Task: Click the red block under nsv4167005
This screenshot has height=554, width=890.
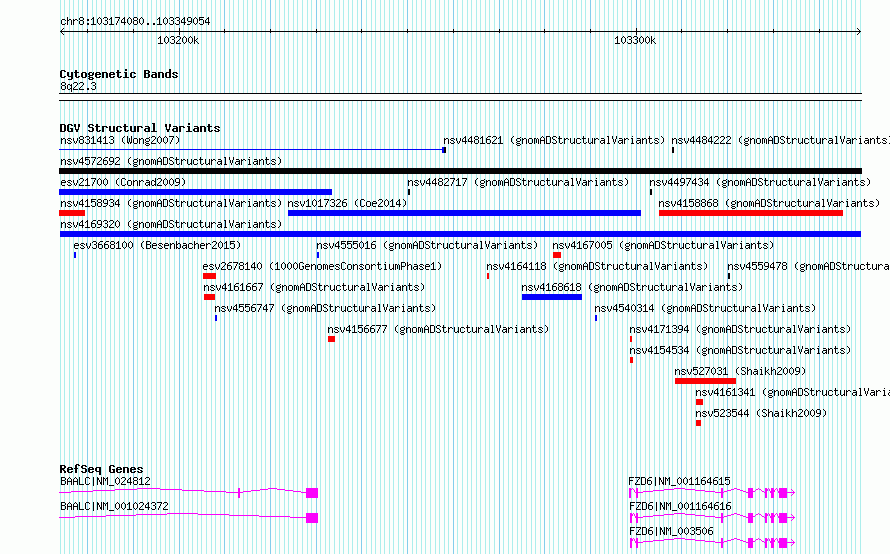Action: pos(557,255)
